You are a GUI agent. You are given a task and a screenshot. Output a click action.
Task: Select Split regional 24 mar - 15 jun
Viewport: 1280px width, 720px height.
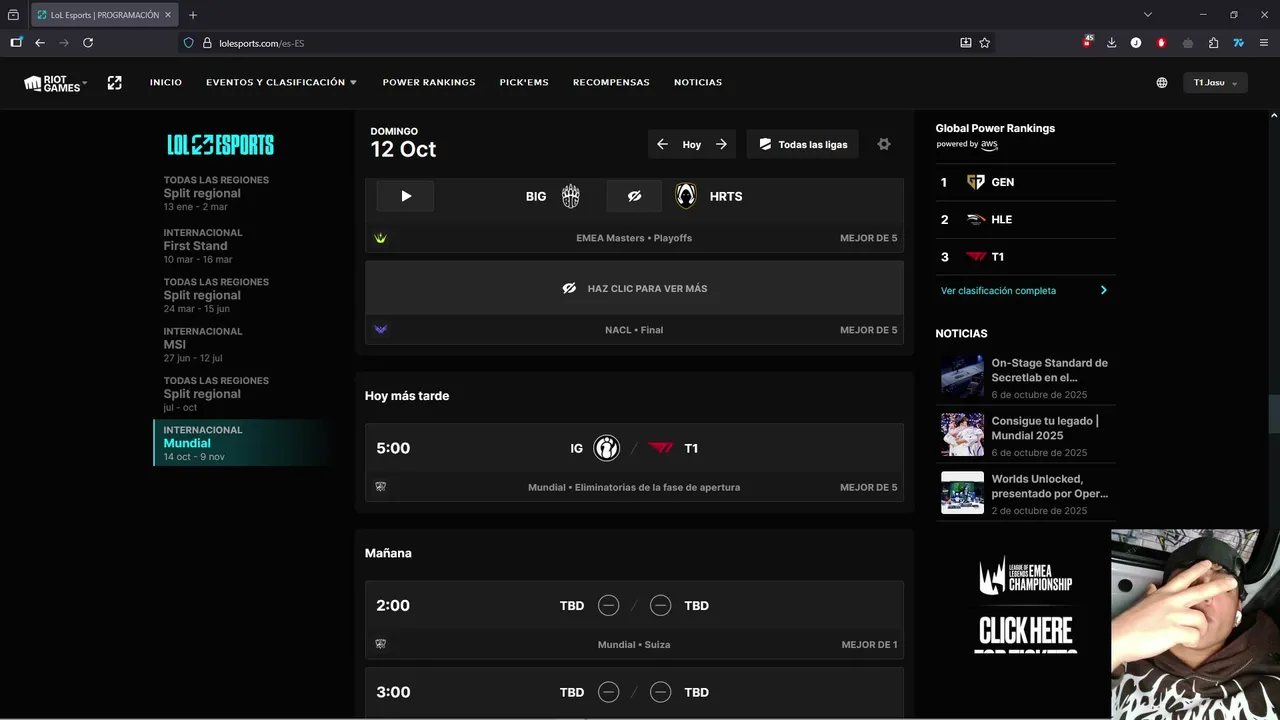[x=240, y=295]
